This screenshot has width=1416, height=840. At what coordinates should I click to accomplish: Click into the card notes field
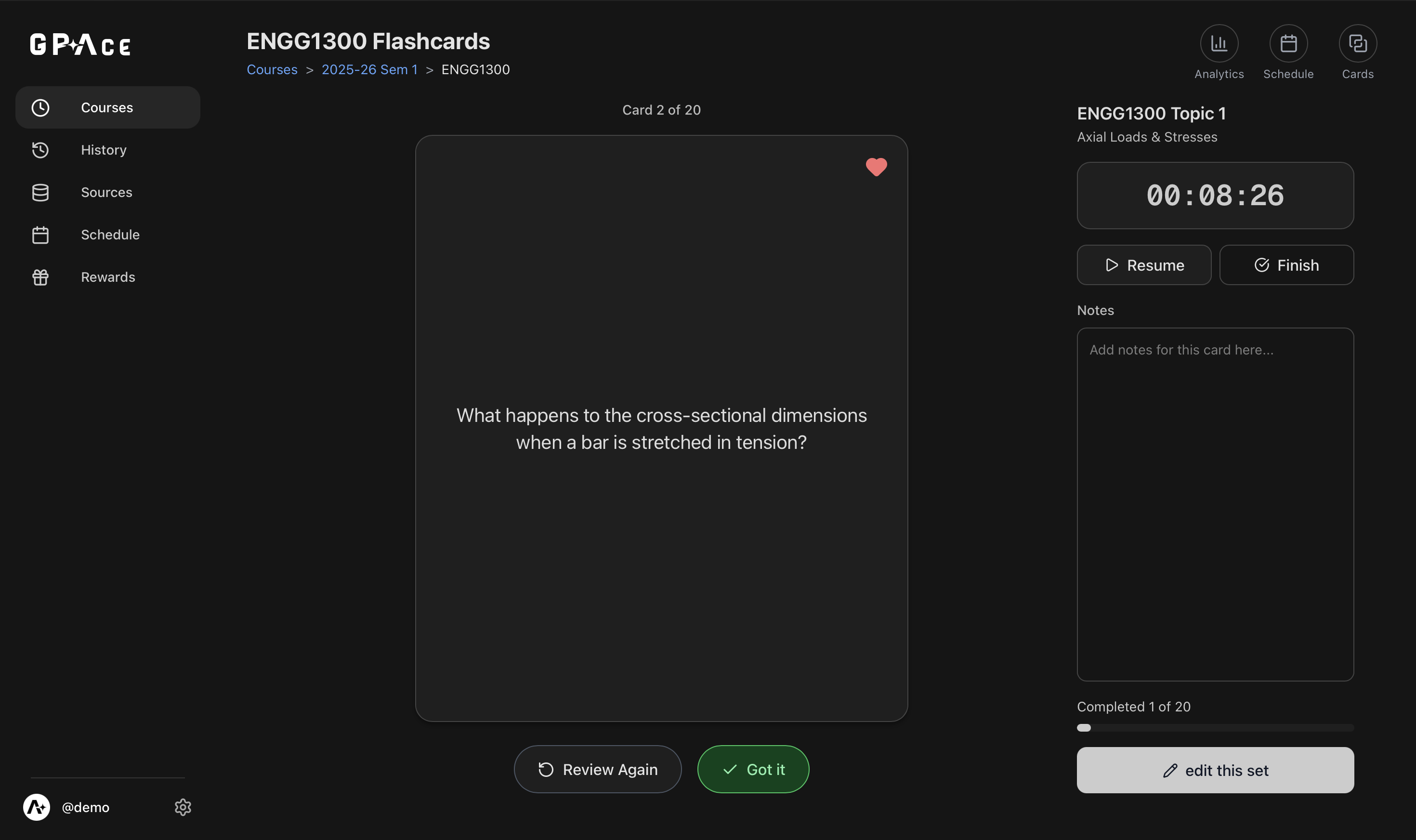click(1215, 504)
